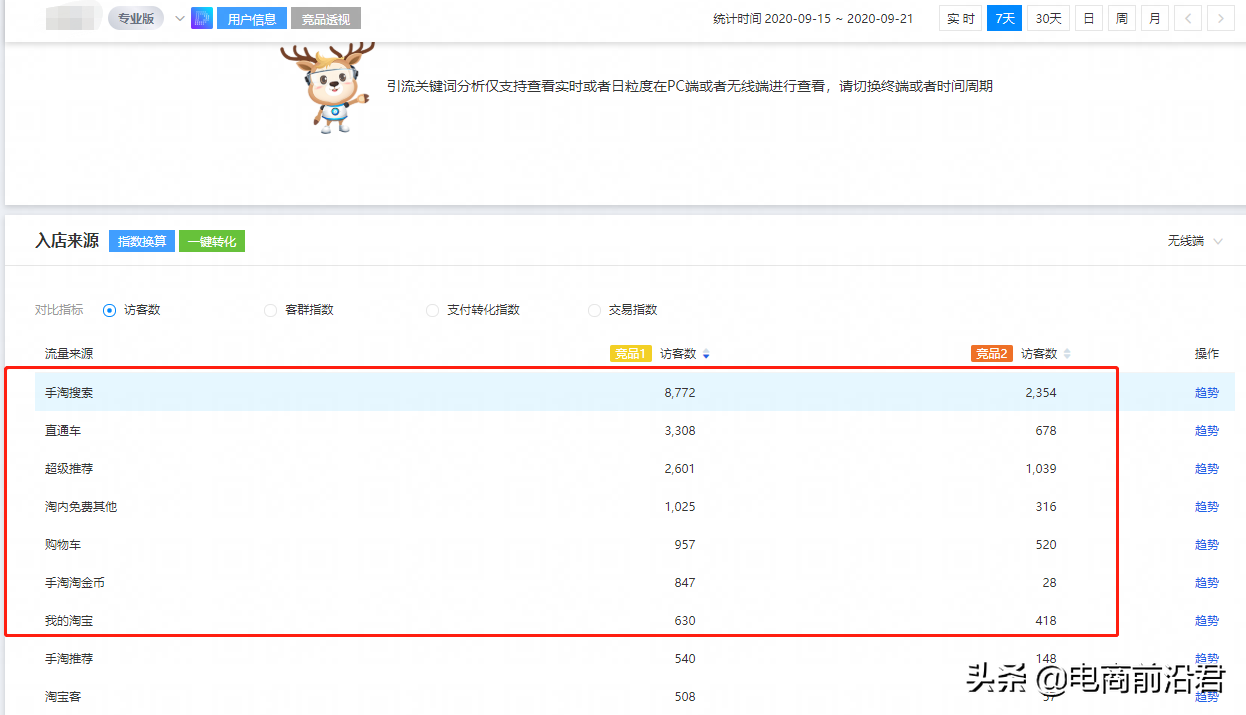Click the 淘内免费其他 source name
The image size is (1246, 715).
81,507
